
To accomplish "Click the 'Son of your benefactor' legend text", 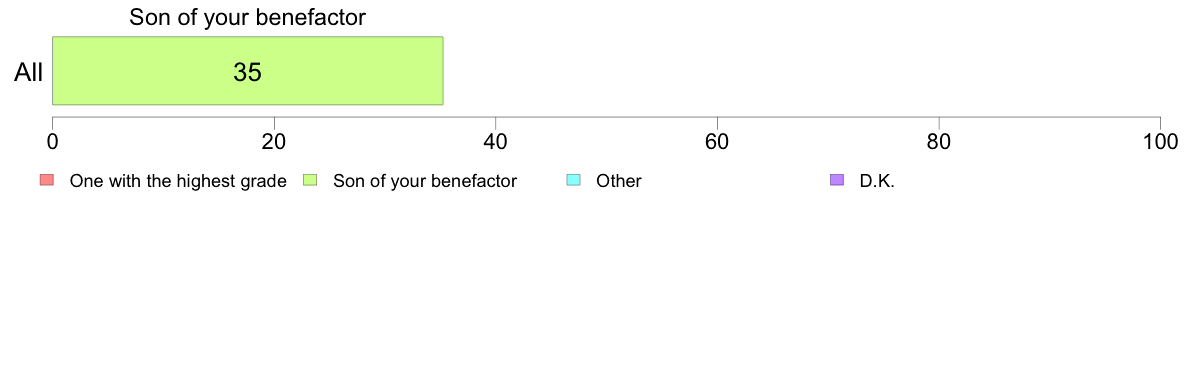I will (x=425, y=181).
